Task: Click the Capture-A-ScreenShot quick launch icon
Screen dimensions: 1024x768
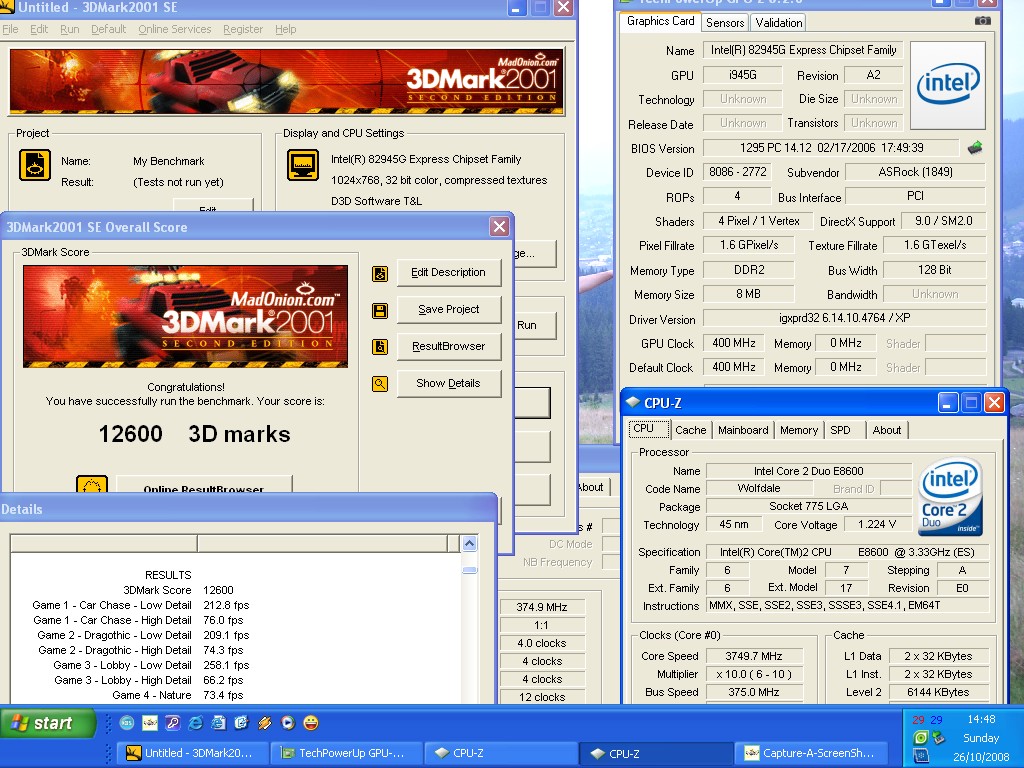Action: (150, 722)
